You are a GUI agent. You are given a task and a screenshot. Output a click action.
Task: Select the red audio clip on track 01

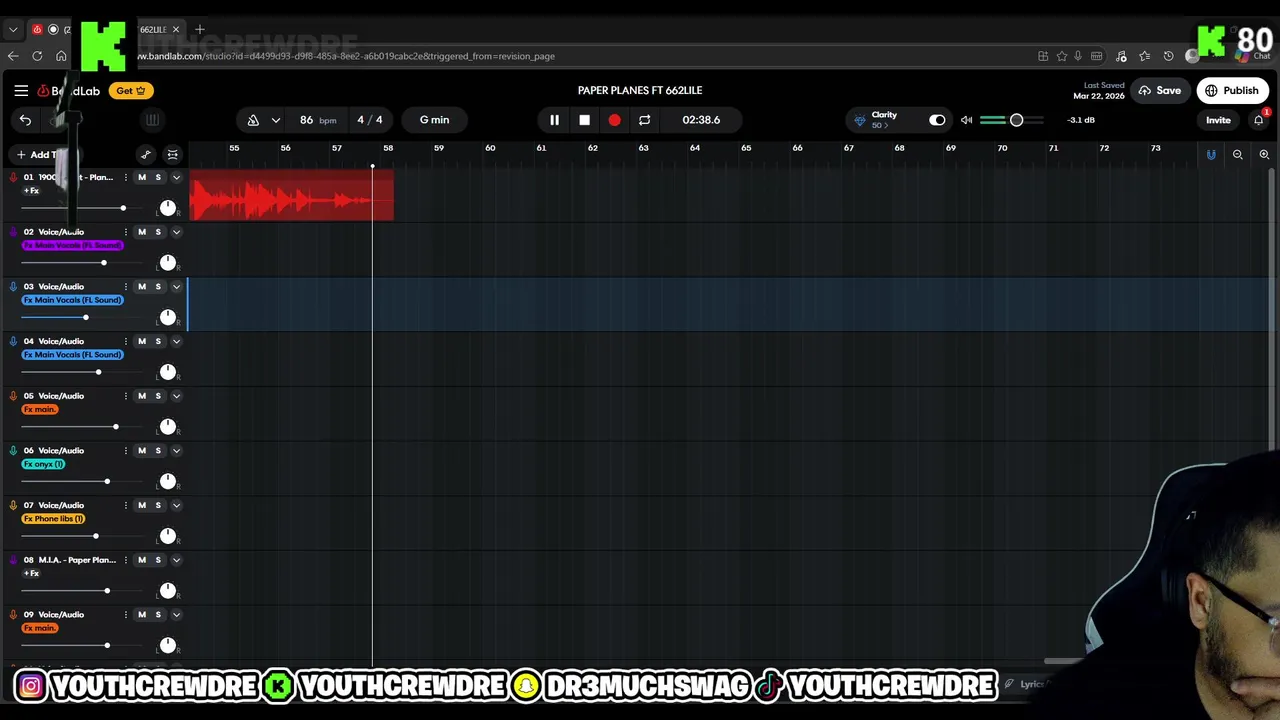pos(291,197)
